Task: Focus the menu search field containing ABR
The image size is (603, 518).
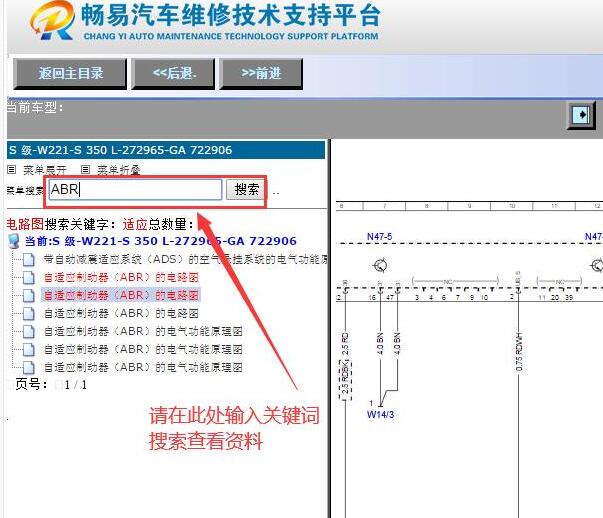Action: tap(135, 189)
